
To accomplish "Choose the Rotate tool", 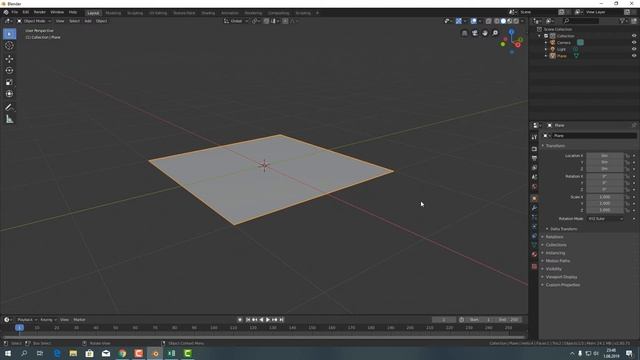I will [x=9, y=71].
